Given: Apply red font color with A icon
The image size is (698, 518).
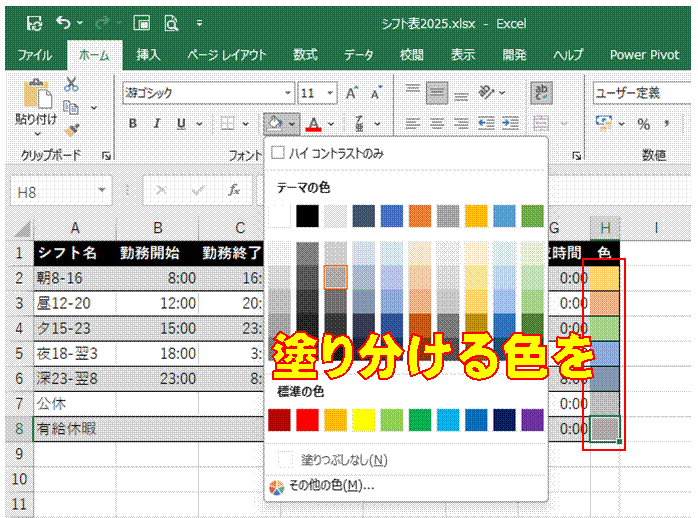Looking at the screenshot, I should [x=314, y=124].
